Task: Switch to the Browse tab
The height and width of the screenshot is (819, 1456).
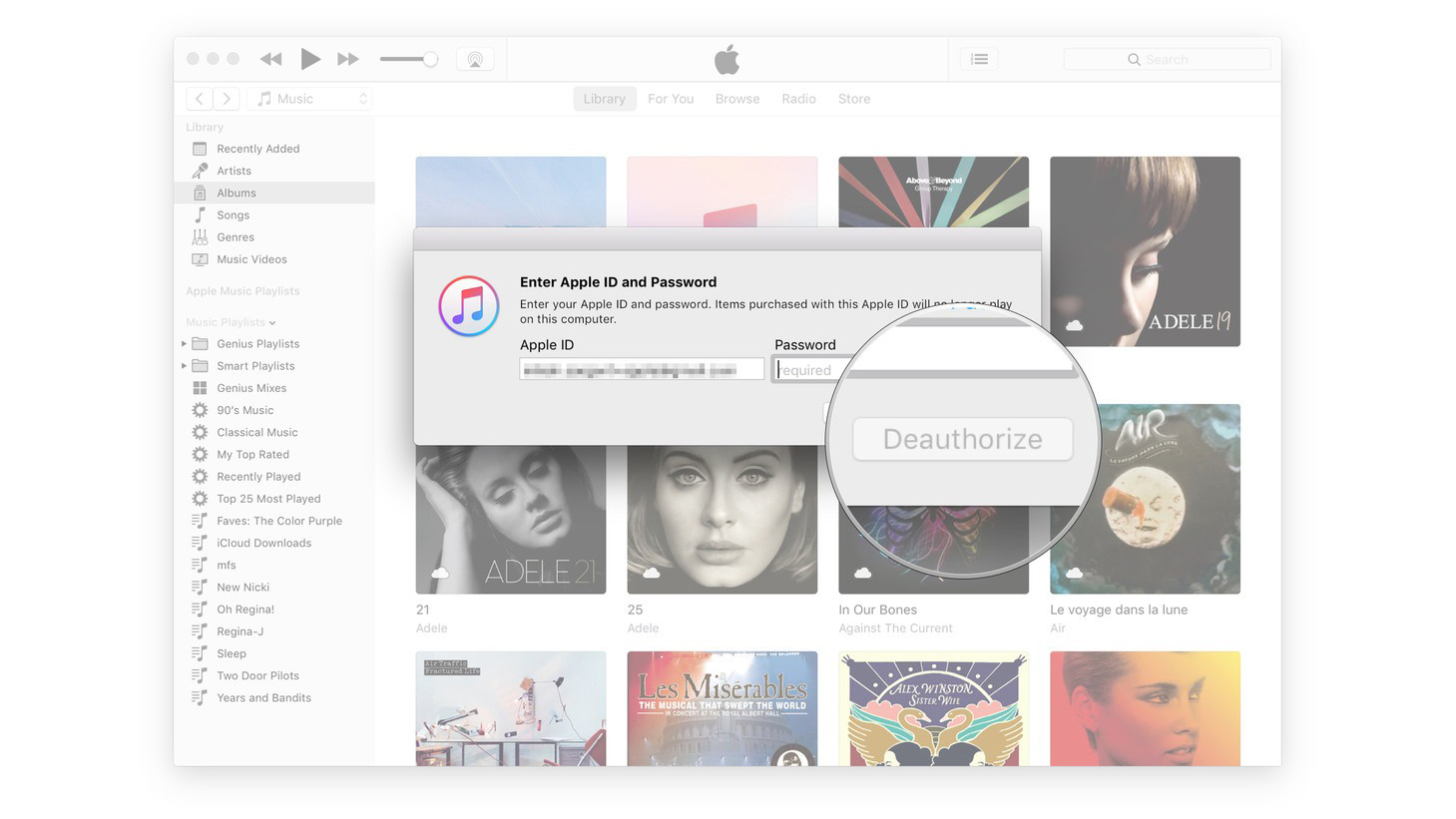Action: (737, 99)
